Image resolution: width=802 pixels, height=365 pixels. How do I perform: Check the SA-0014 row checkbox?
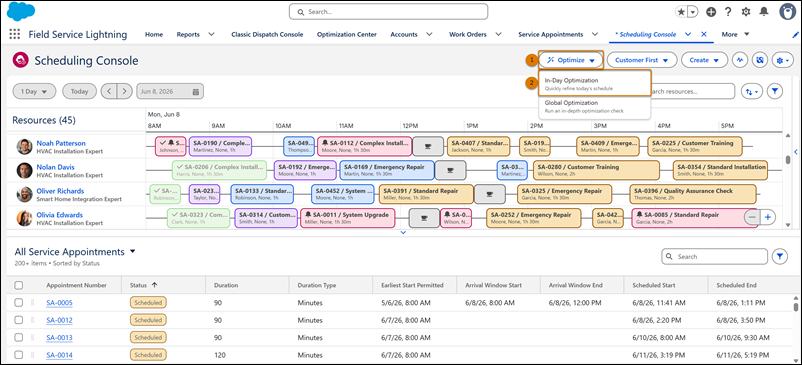tap(18, 355)
